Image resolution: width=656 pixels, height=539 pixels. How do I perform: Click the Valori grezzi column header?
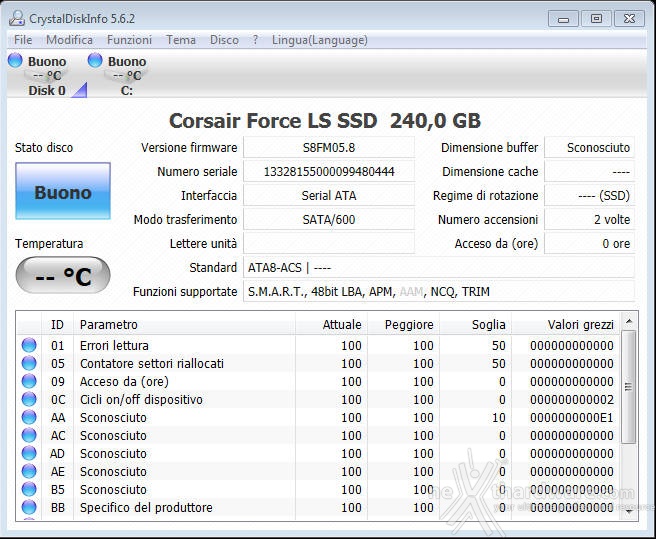coord(566,324)
